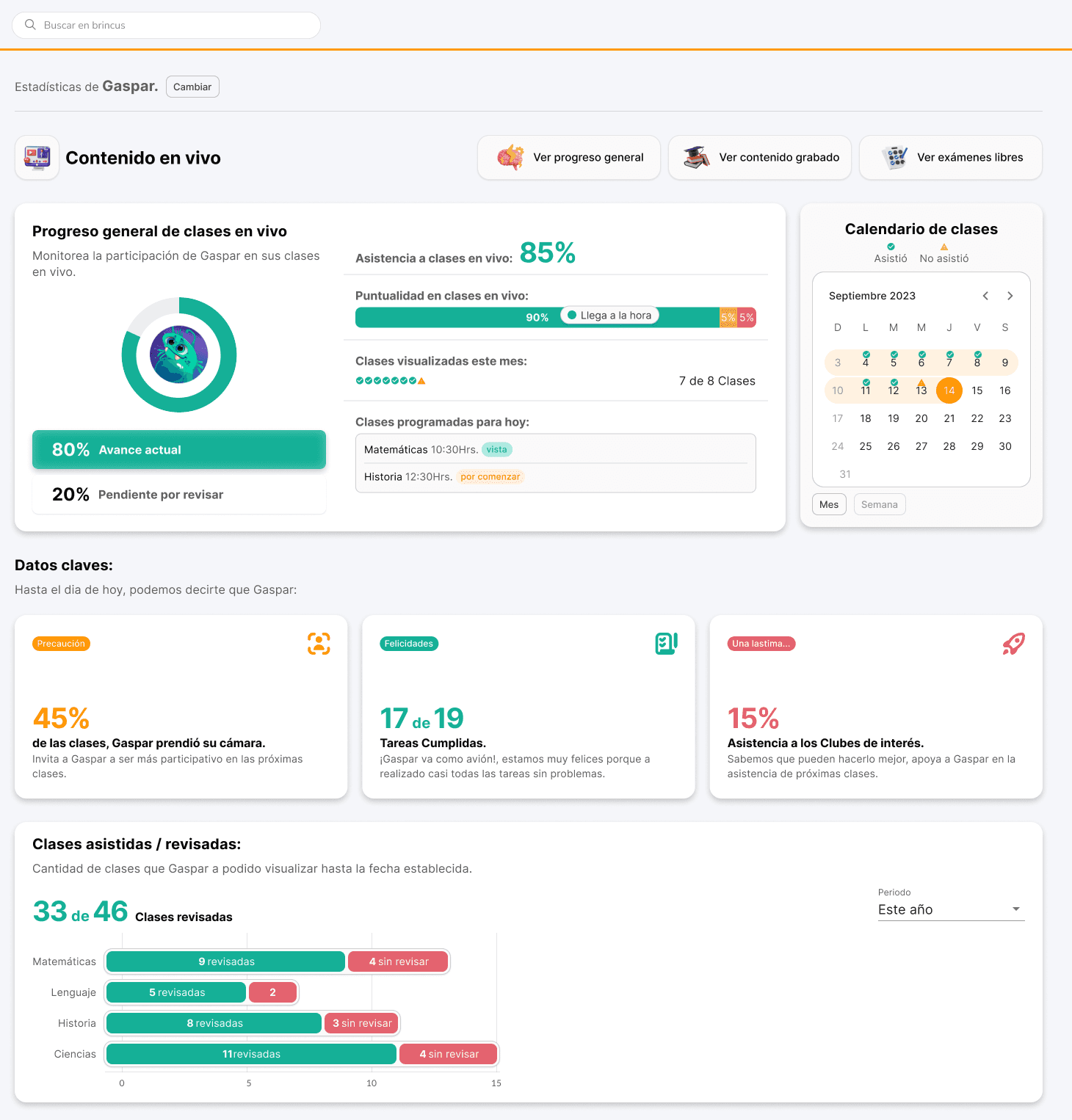Click the 85% attendance value

pos(548,253)
